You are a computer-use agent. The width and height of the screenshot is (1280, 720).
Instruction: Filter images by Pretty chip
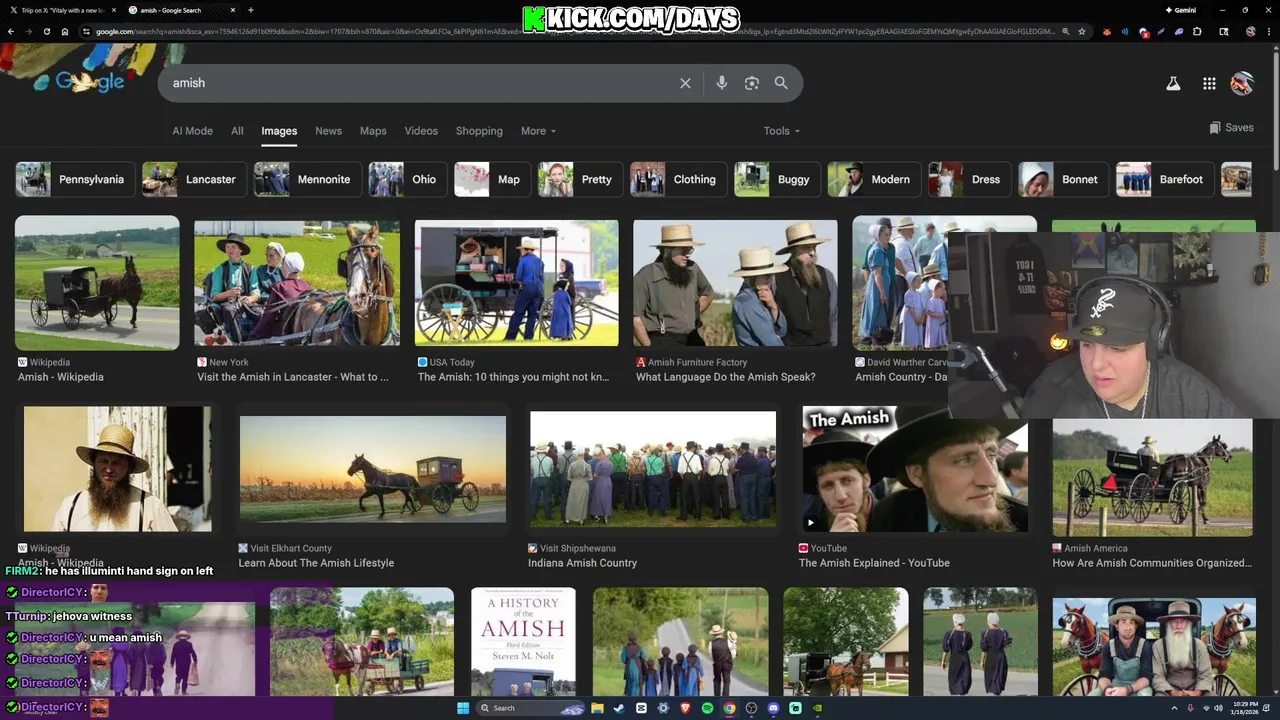pyautogui.click(x=581, y=180)
